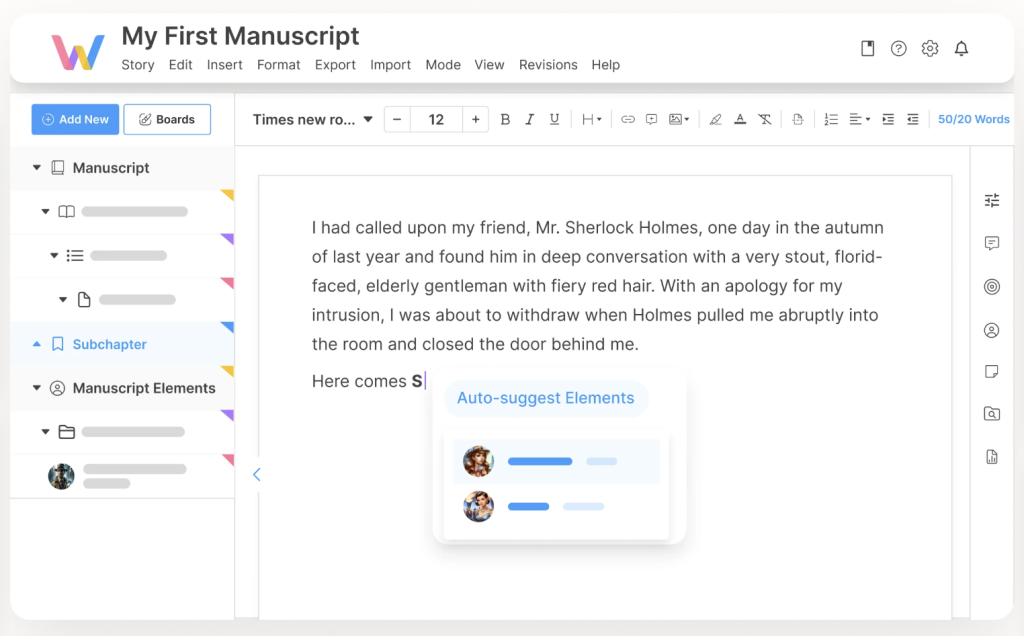The image size is (1024, 636).
Task: Toggle italic text formatting
Action: pyautogui.click(x=530, y=119)
